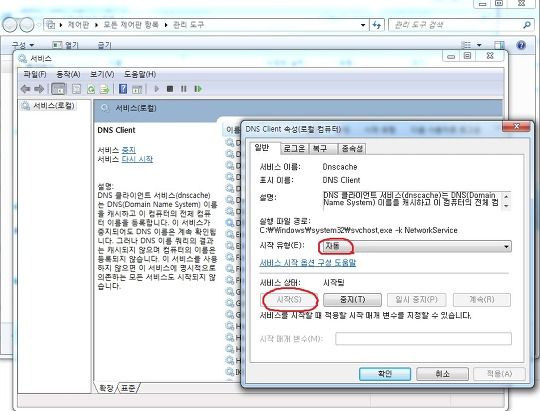Expand the breadcrumb arrow after 제어판
540x411 pixels.
pos(96,25)
